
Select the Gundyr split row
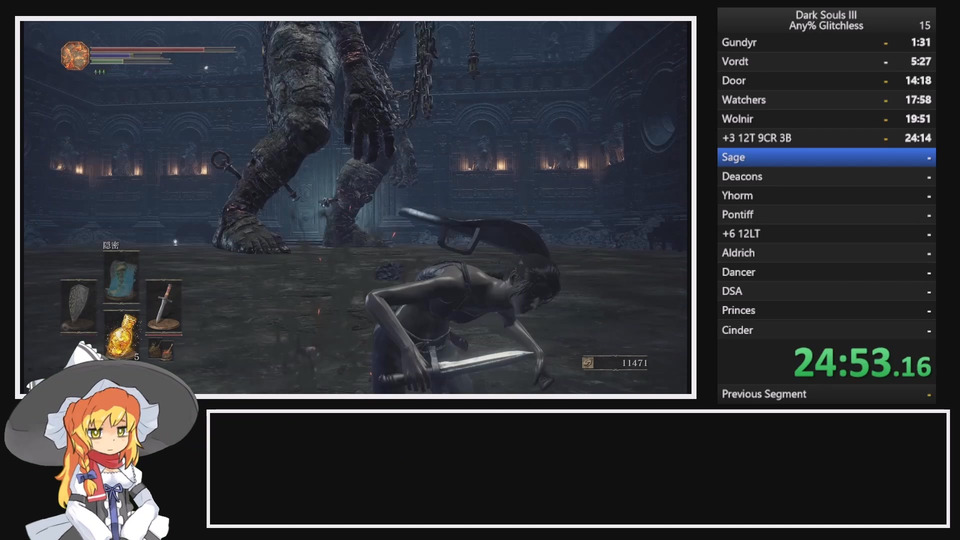click(826, 42)
